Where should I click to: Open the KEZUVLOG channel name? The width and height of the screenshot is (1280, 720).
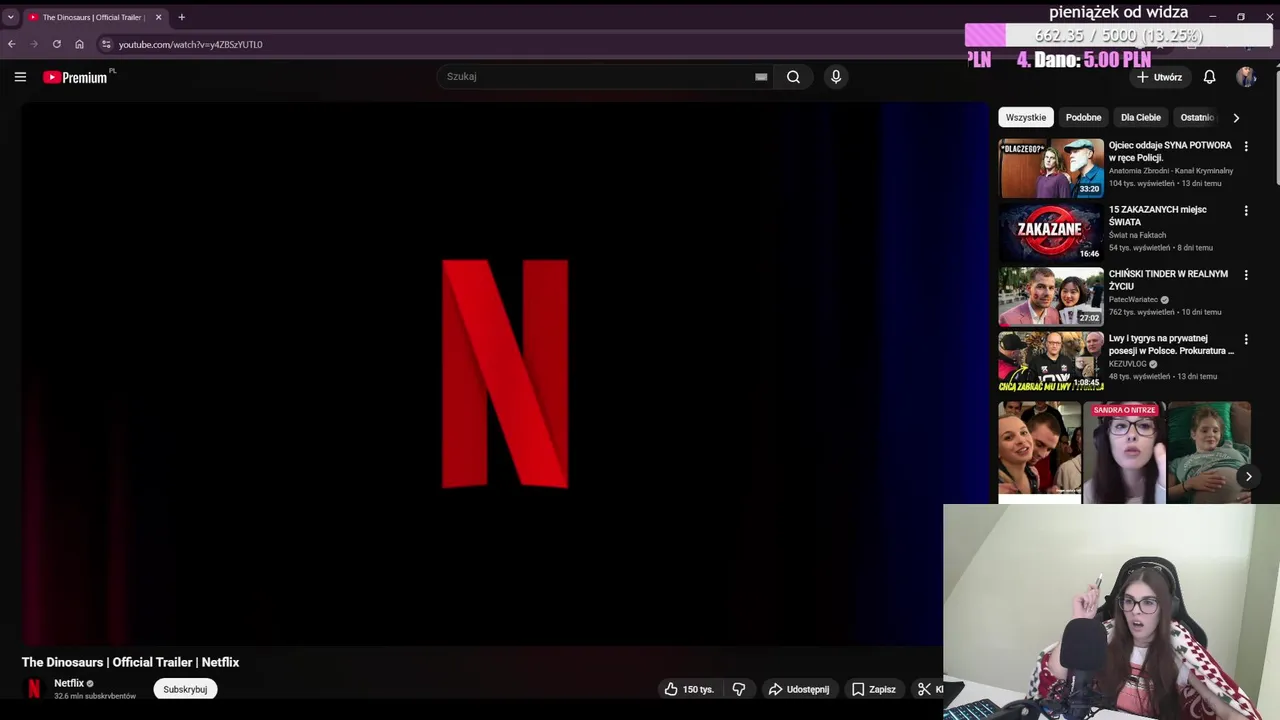pos(1127,364)
